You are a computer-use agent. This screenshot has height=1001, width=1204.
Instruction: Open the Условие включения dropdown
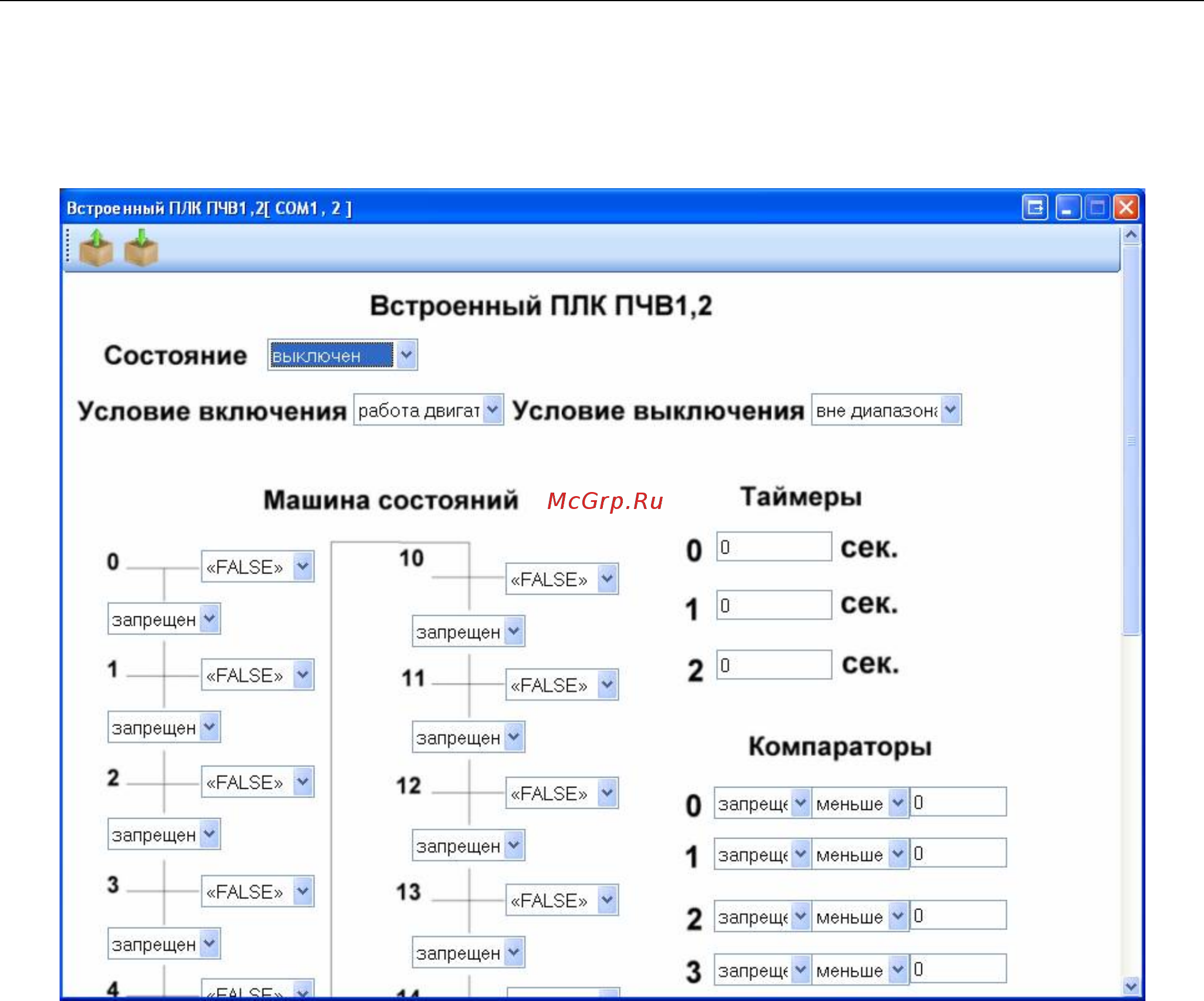[x=429, y=410]
